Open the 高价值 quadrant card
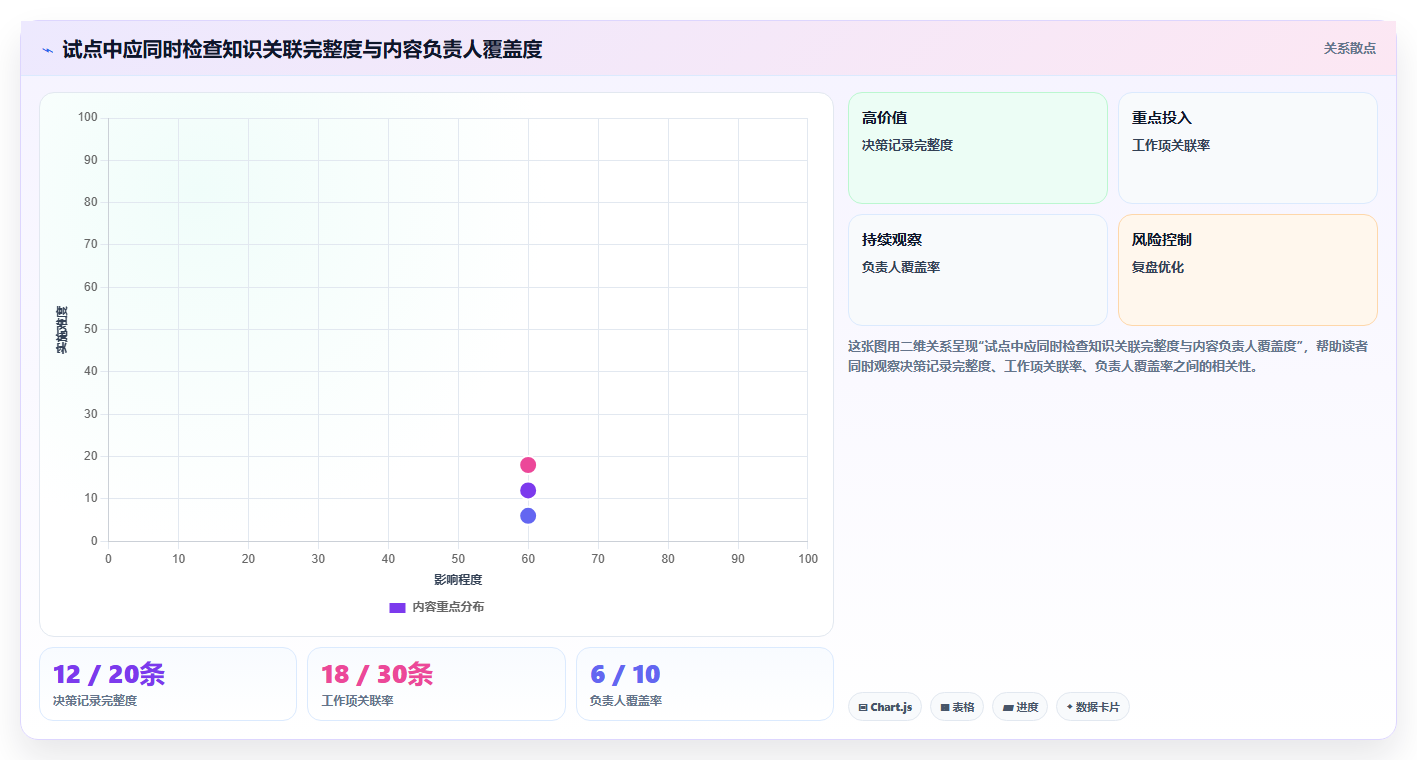Screen dimensions: 1417x760 (x=978, y=148)
